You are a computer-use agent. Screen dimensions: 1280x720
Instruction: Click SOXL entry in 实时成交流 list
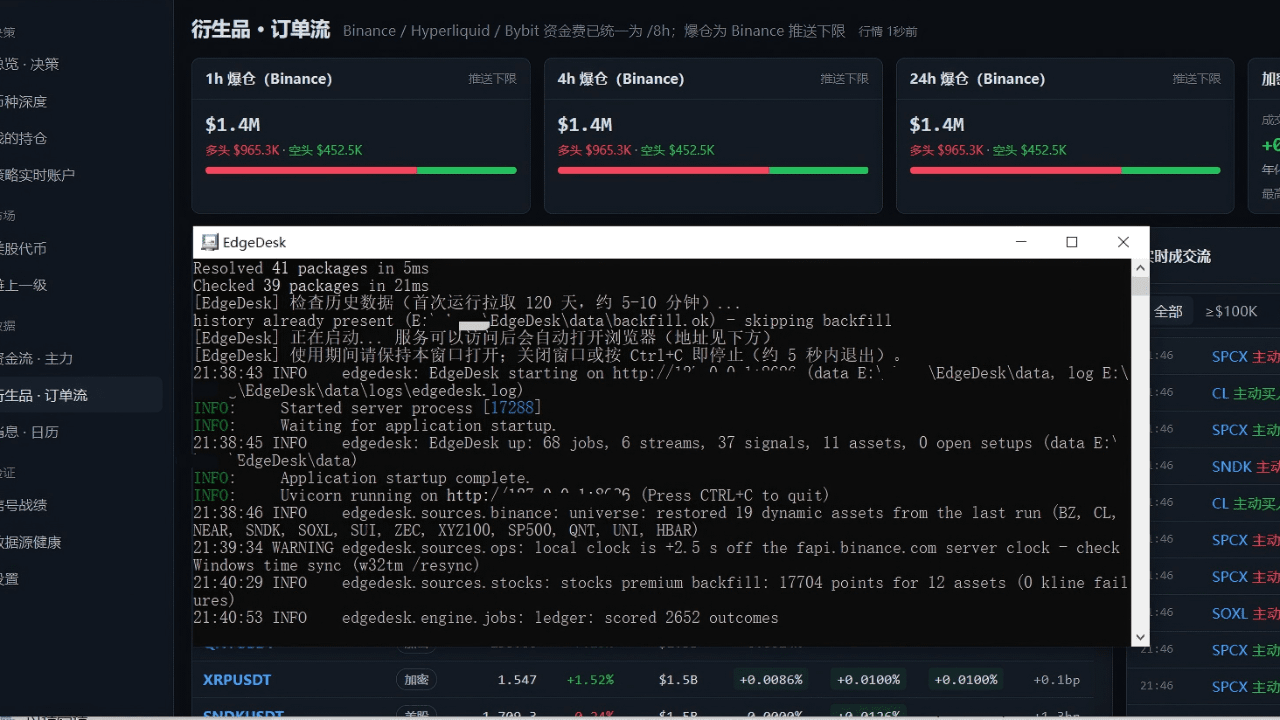pyautogui.click(x=1230, y=613)
